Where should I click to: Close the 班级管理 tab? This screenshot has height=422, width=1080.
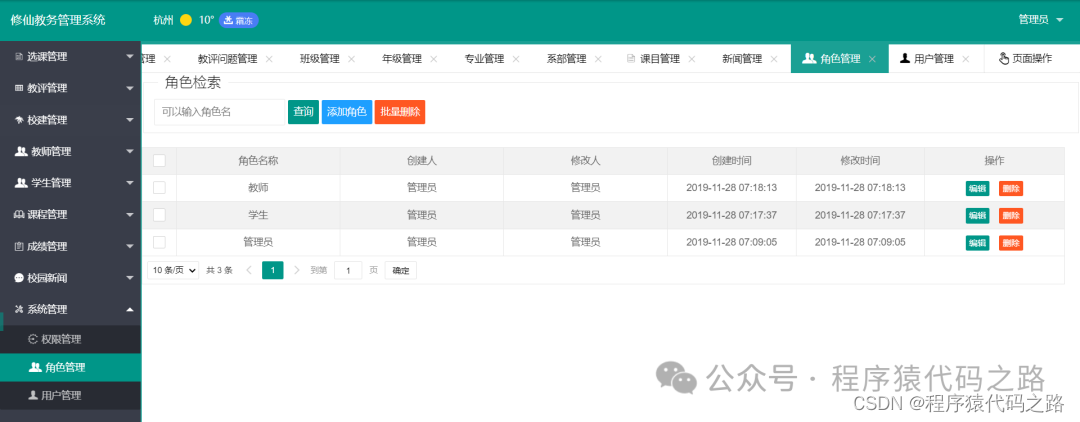pyautogui.click(x=351, y=59)
